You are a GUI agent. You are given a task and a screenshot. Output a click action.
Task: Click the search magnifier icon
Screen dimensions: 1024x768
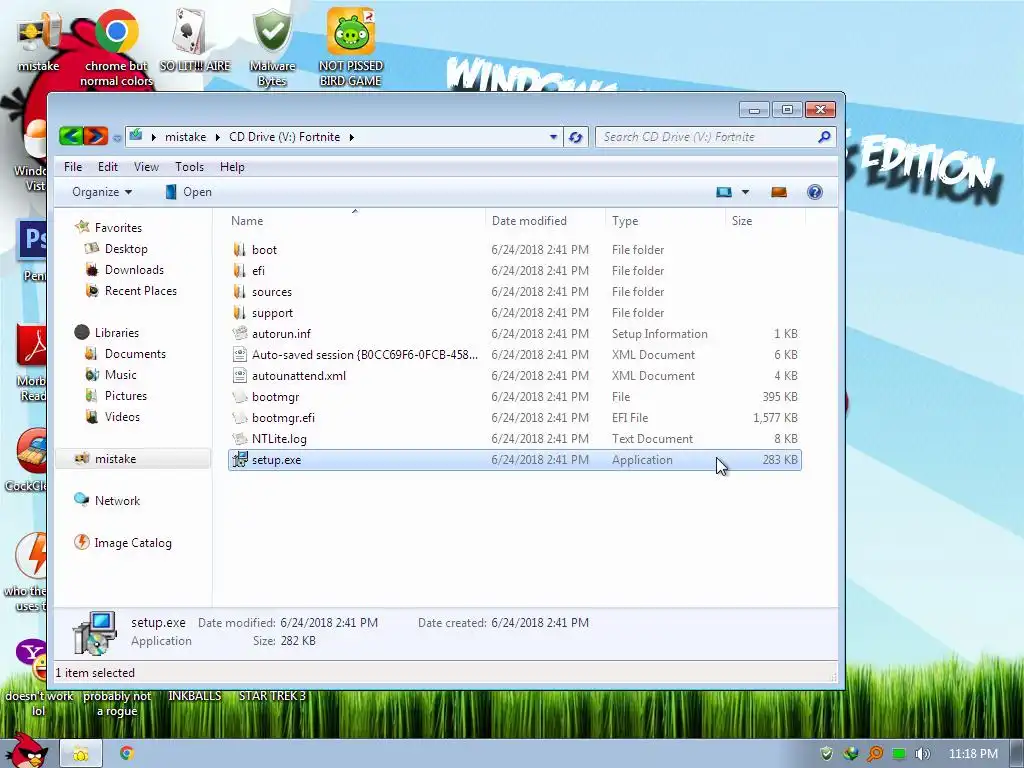(824, 136)
